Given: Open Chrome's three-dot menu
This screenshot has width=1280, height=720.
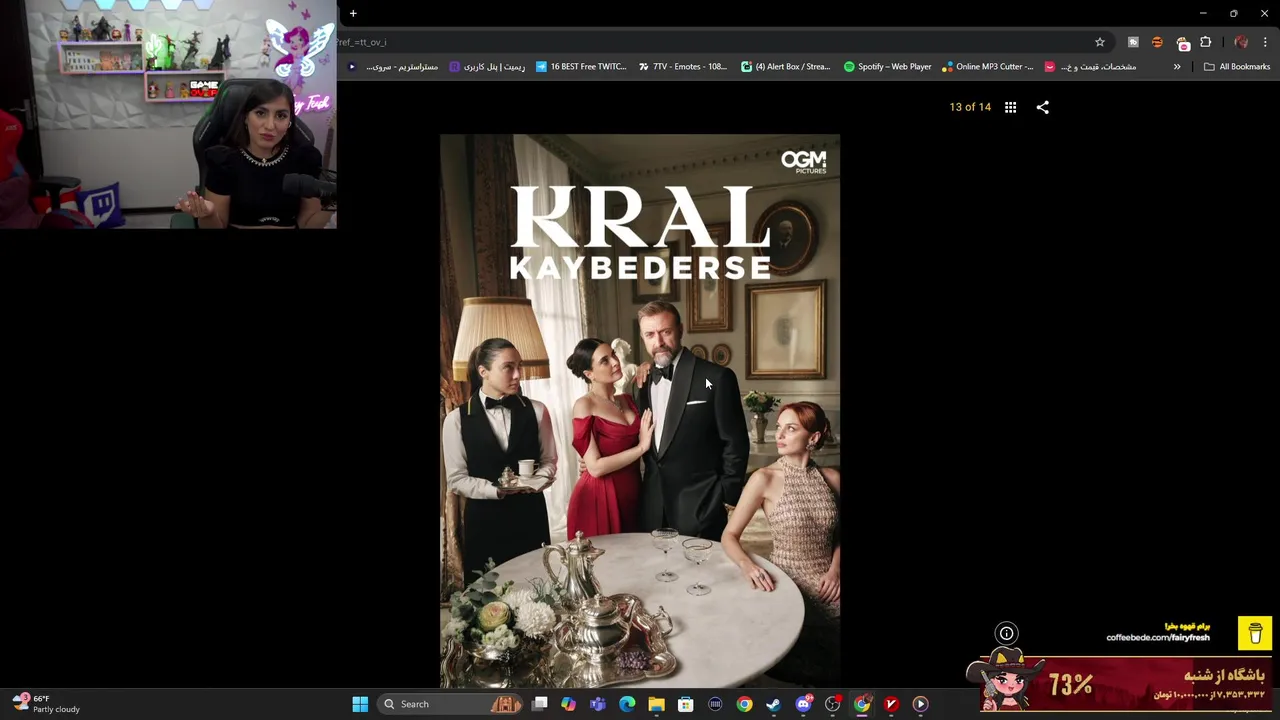Looking at the screenshot, I should [x=1266, y=42].
